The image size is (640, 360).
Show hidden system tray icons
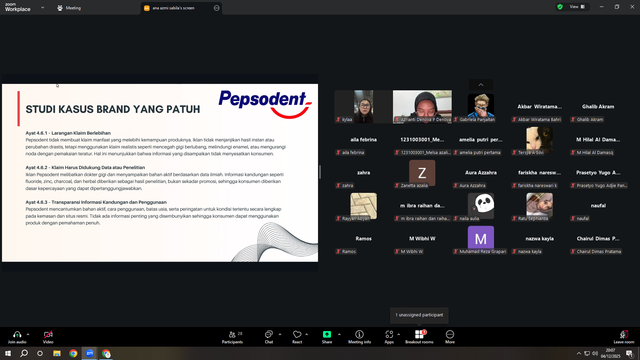tap(578, 353)
